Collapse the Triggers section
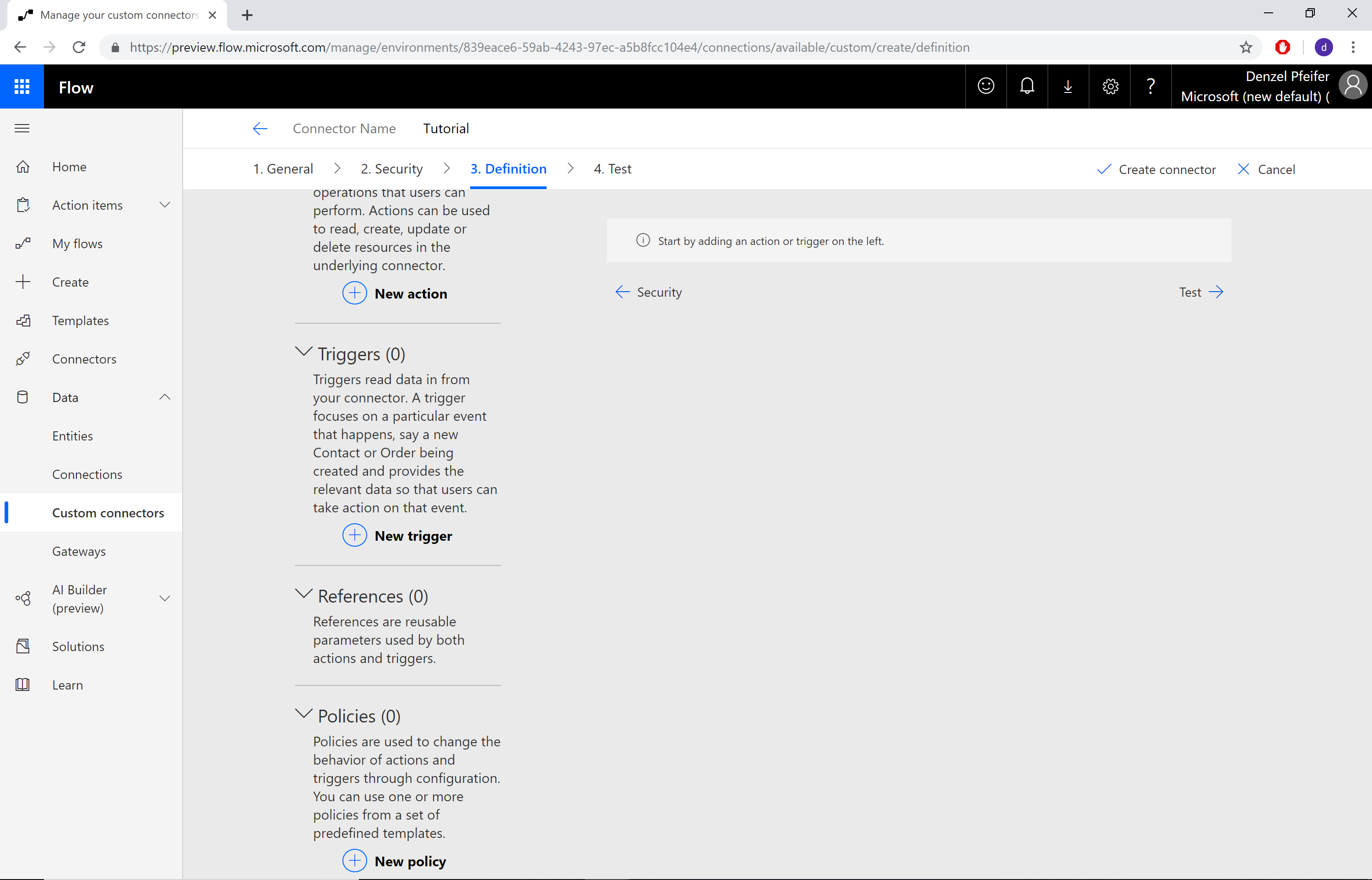Screen dimensions: 1372x880 [302, 352]
